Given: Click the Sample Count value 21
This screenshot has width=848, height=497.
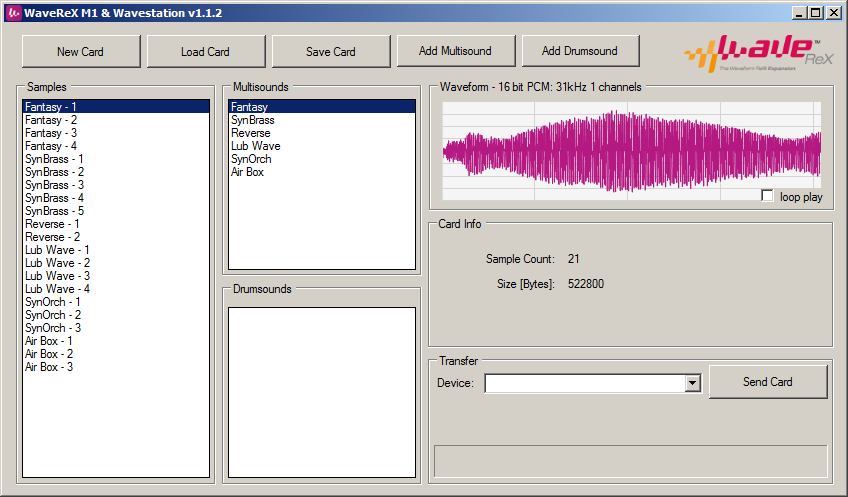Looking at the screenshot, I should 573,259.
